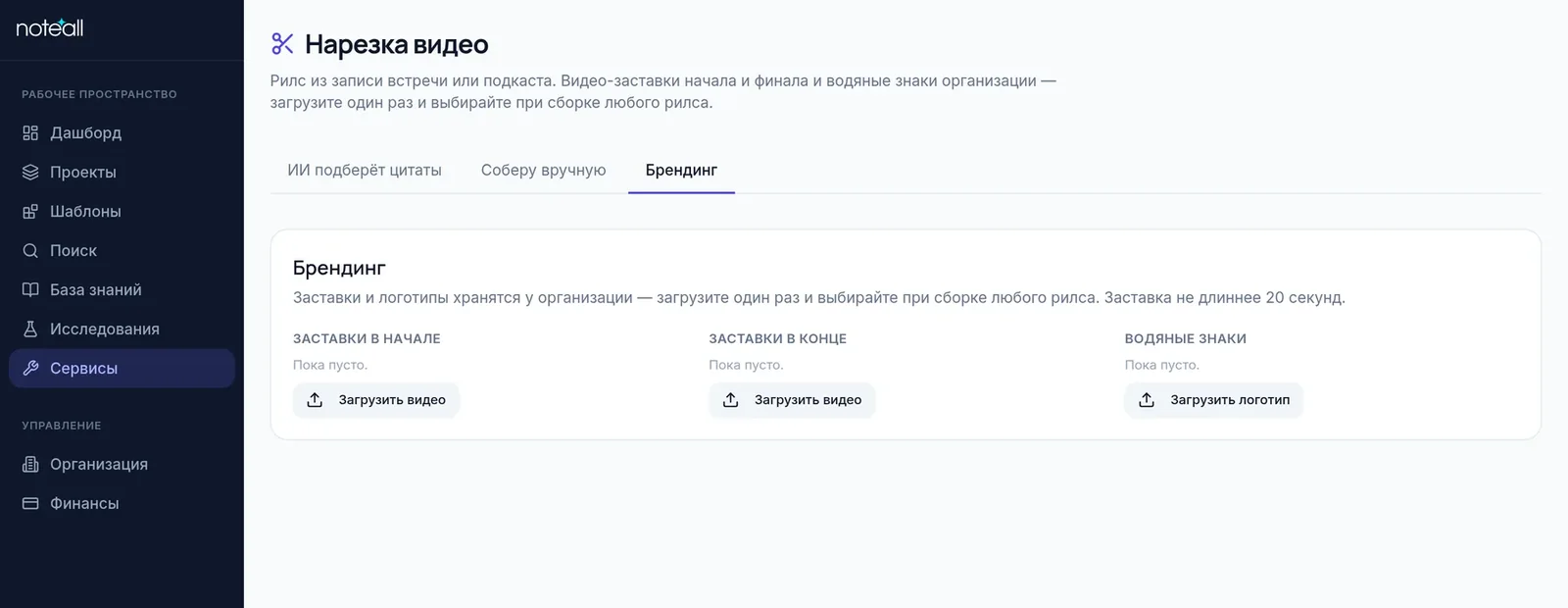Image resolution: width=1568 pixels, height=608 pixels.
Task: Click the ЗАСТАВКИ В НАЧАЛЕ label
Action: coord(367,338)
